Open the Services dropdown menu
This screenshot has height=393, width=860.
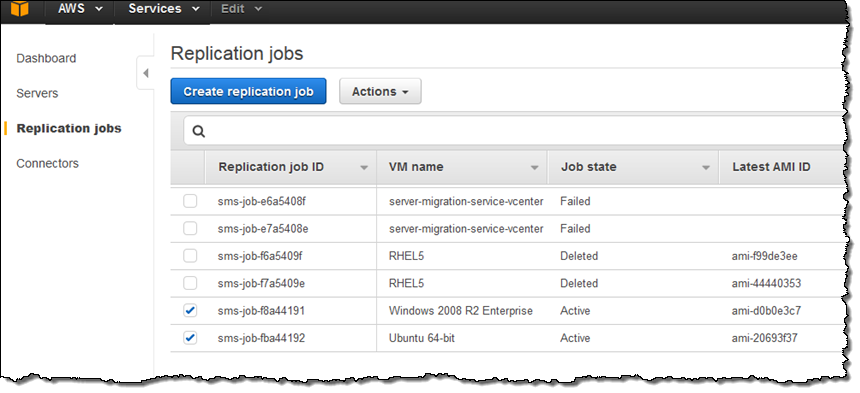[163, 9]
